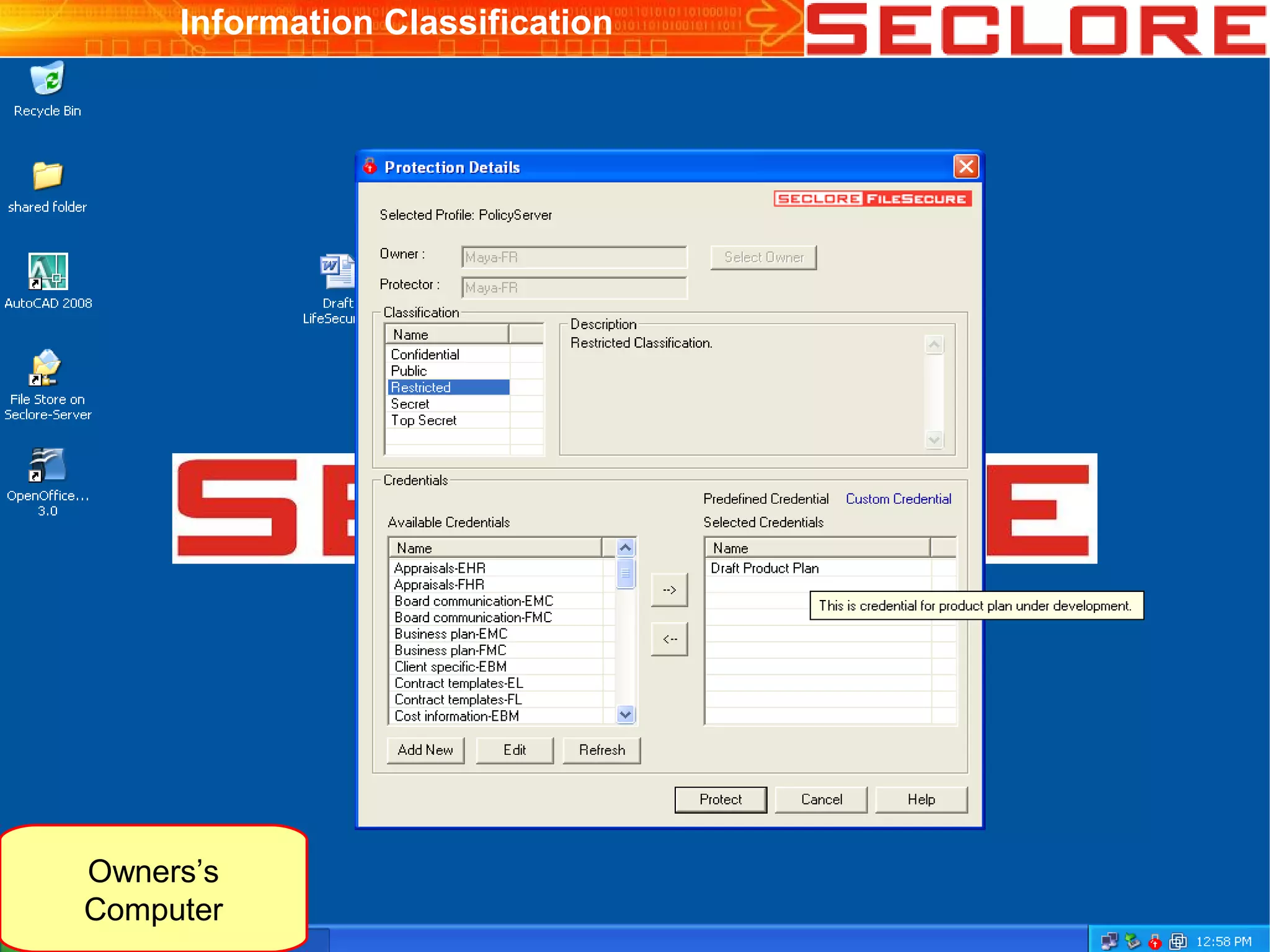The width and height of the screenshot is (1270, 952).
Task: Click the Seclore lock icon in Protection Details title bar
Action: pyautogui.click(x=370, y=166)
